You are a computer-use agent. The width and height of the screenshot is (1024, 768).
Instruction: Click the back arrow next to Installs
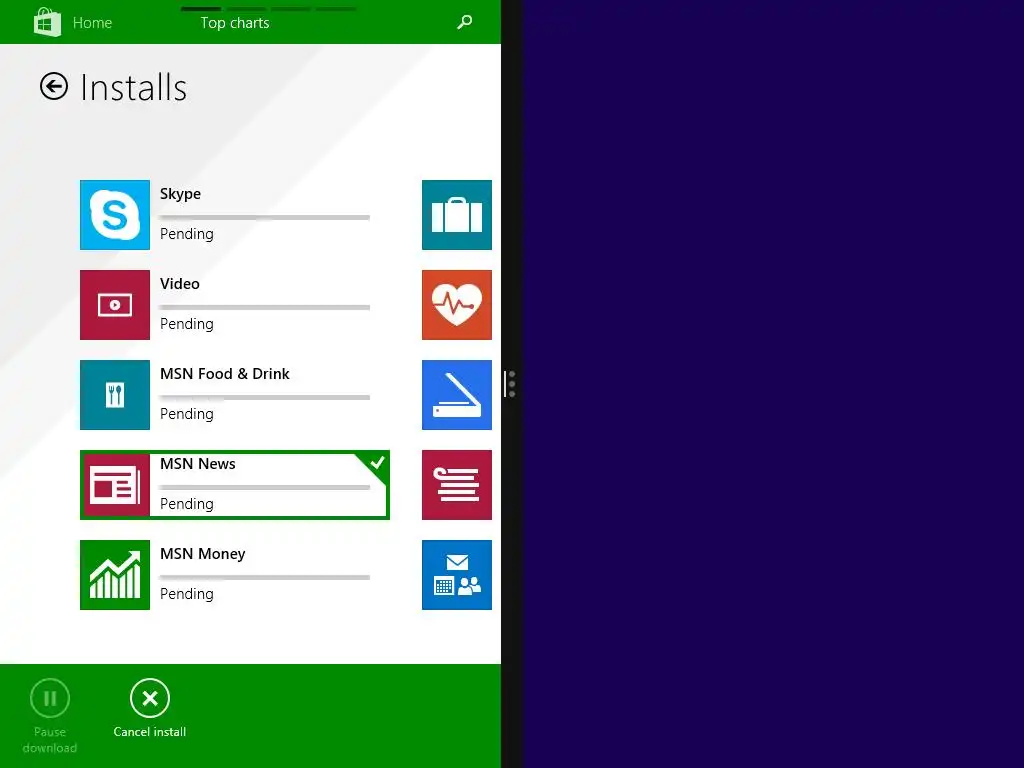coord(54,86)
